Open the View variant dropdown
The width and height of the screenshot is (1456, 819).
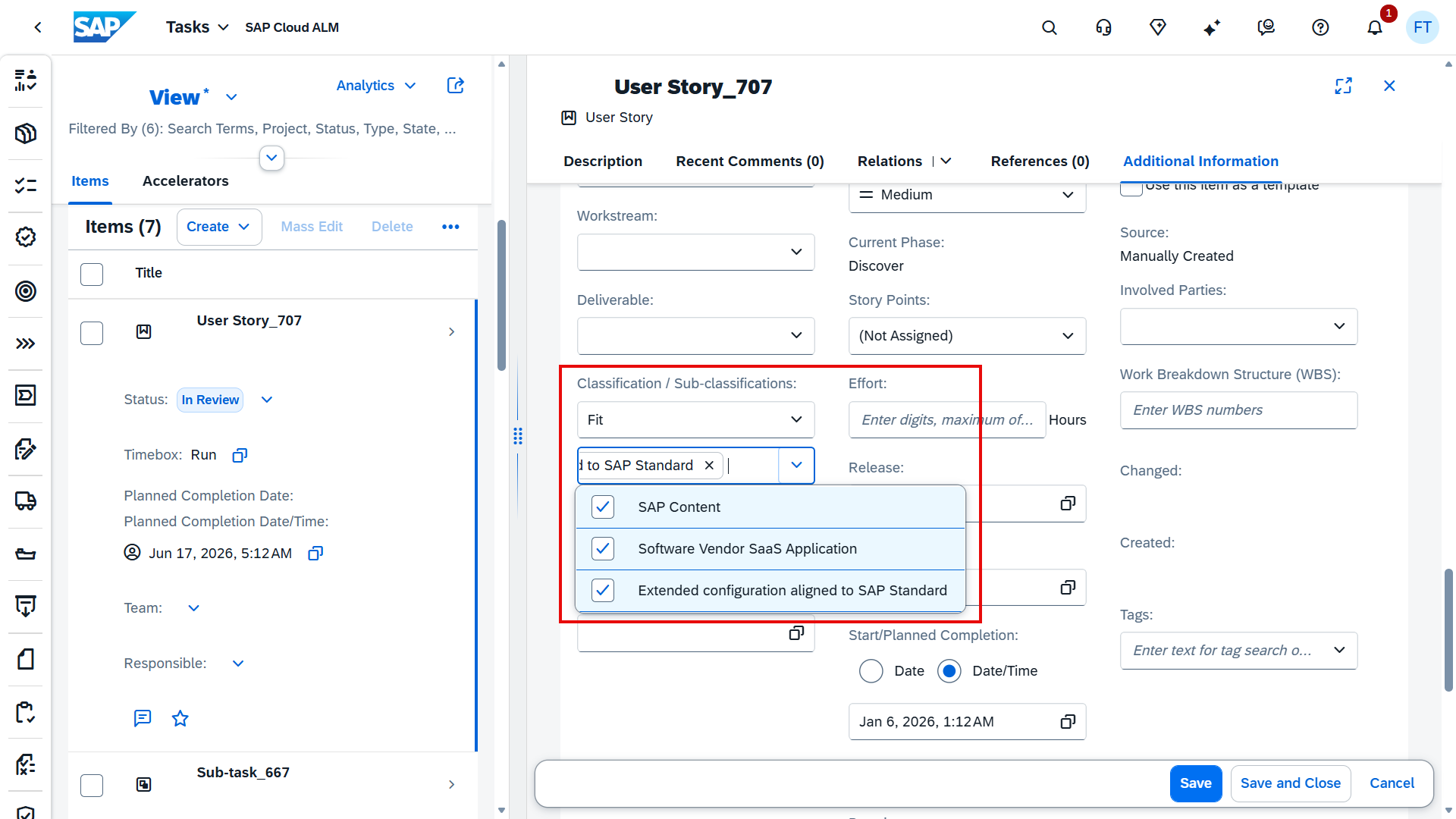click(232, 97)
